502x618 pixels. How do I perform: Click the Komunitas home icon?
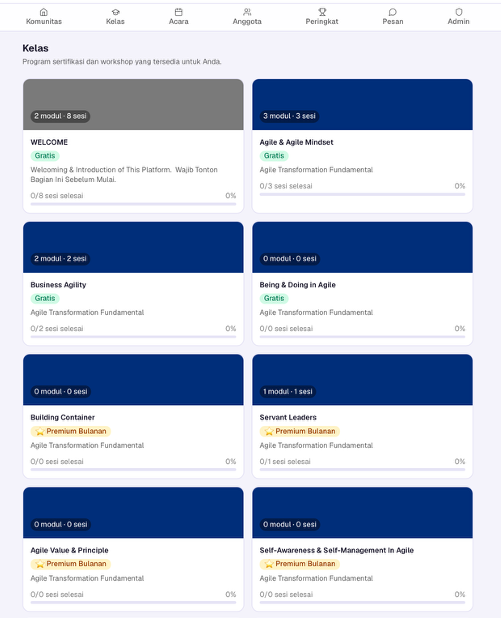coord(44,12)
